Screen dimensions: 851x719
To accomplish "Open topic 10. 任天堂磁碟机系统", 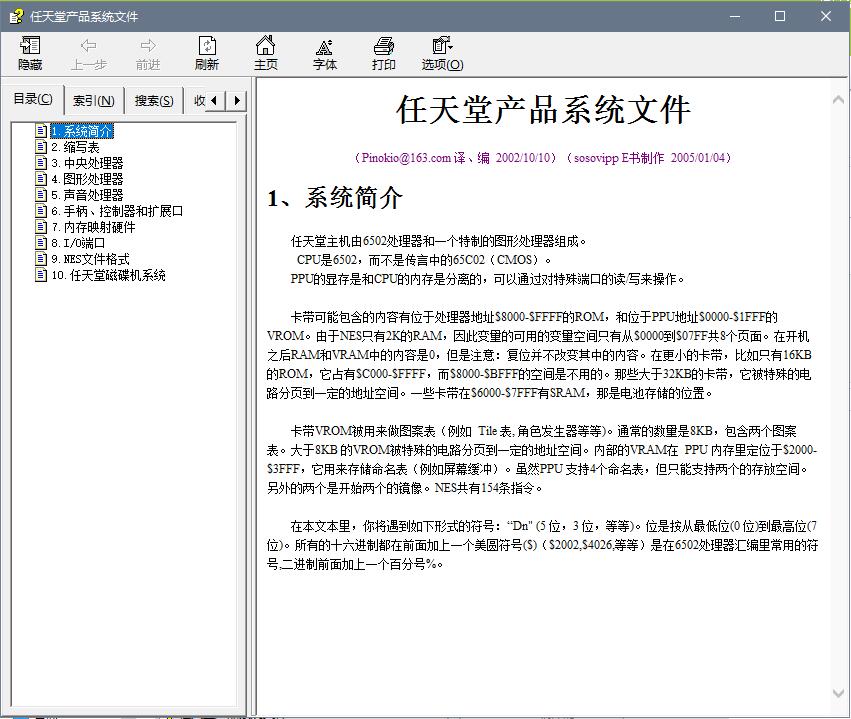I will point(108,275).
